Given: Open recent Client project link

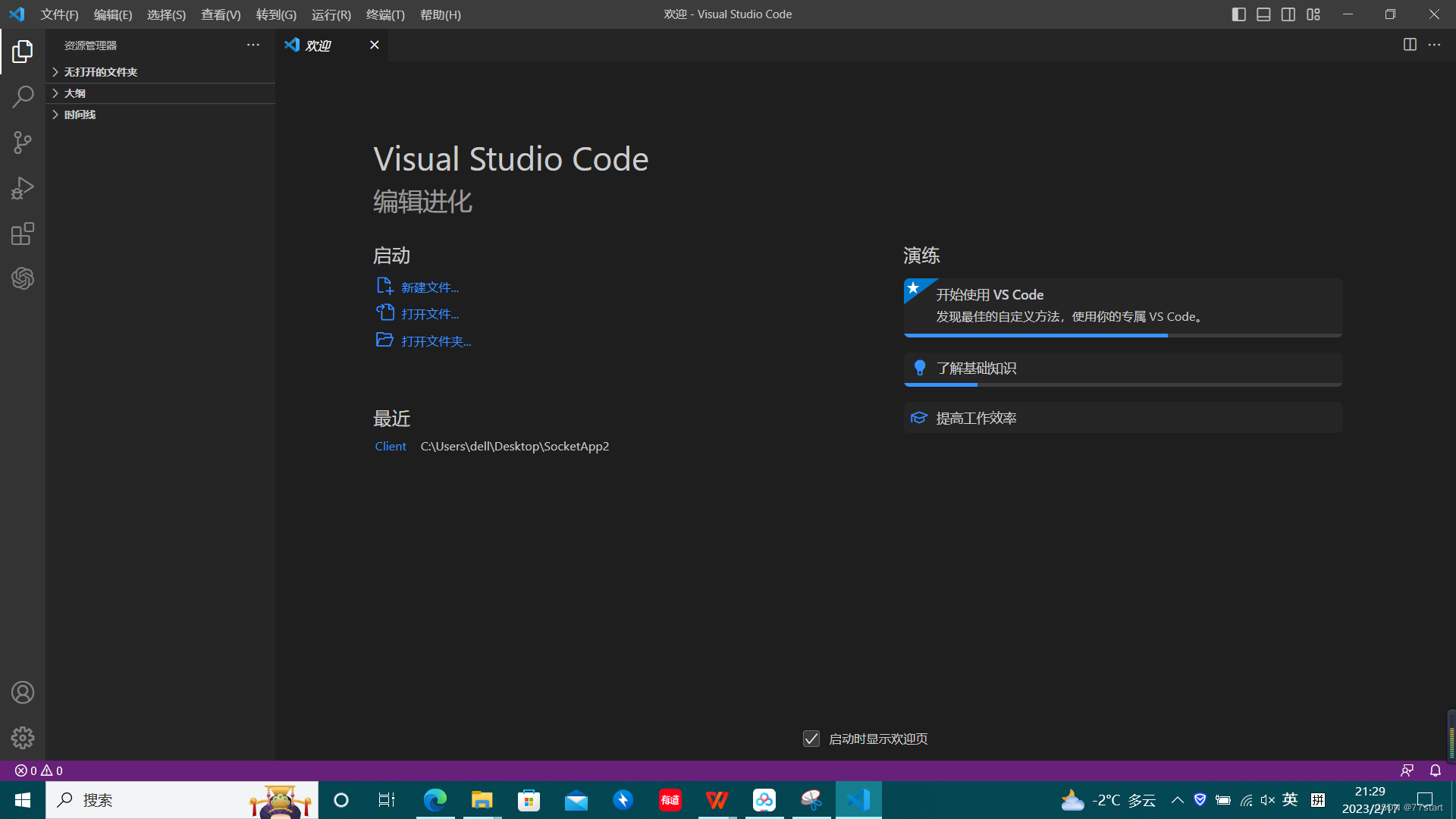Looking at the screenshot, I should [391, 446].
